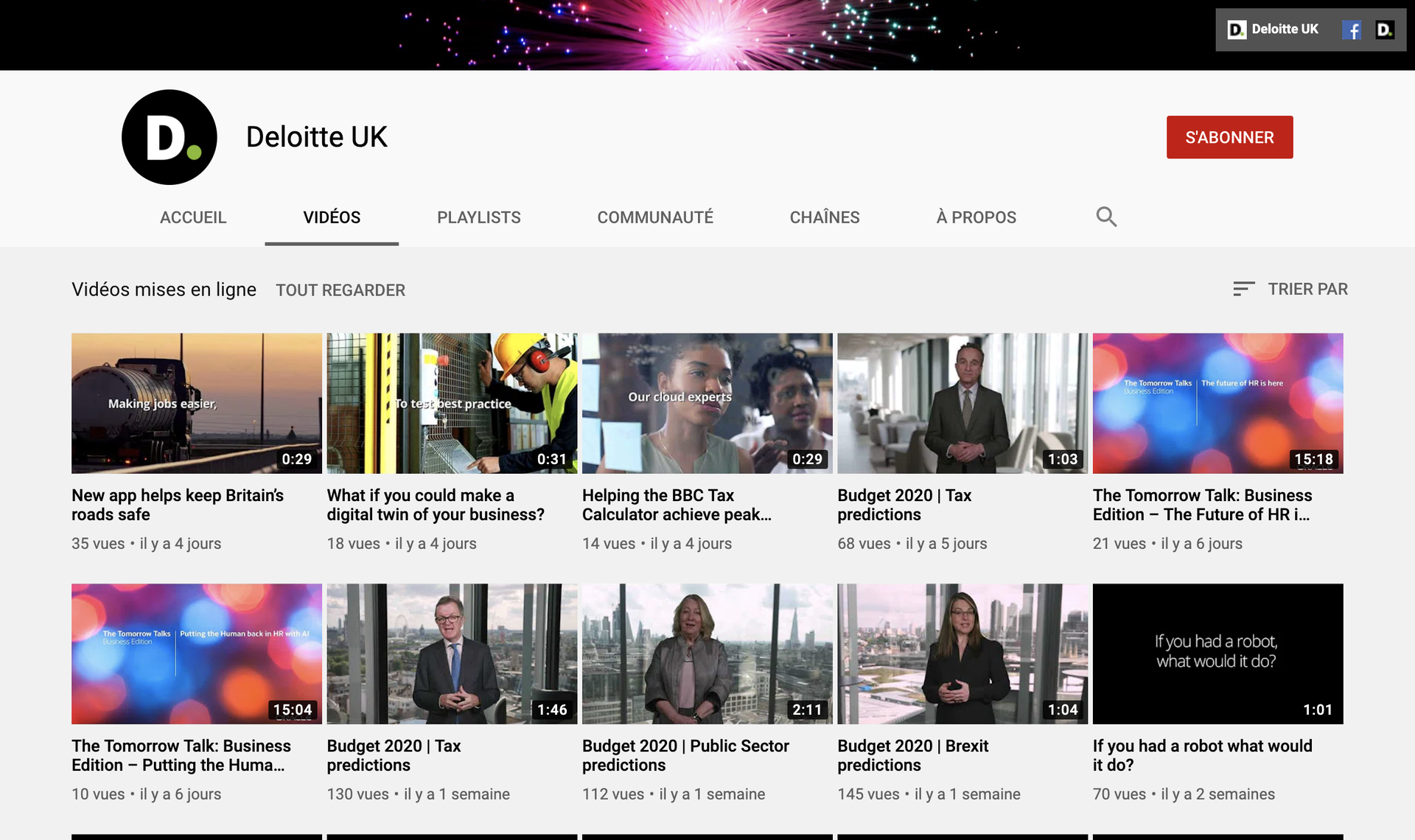The width and height of the screenshot is (1415, 840).
Task: Open the Deloitte UK link in banner
Action: click(x=1273, y=29)
